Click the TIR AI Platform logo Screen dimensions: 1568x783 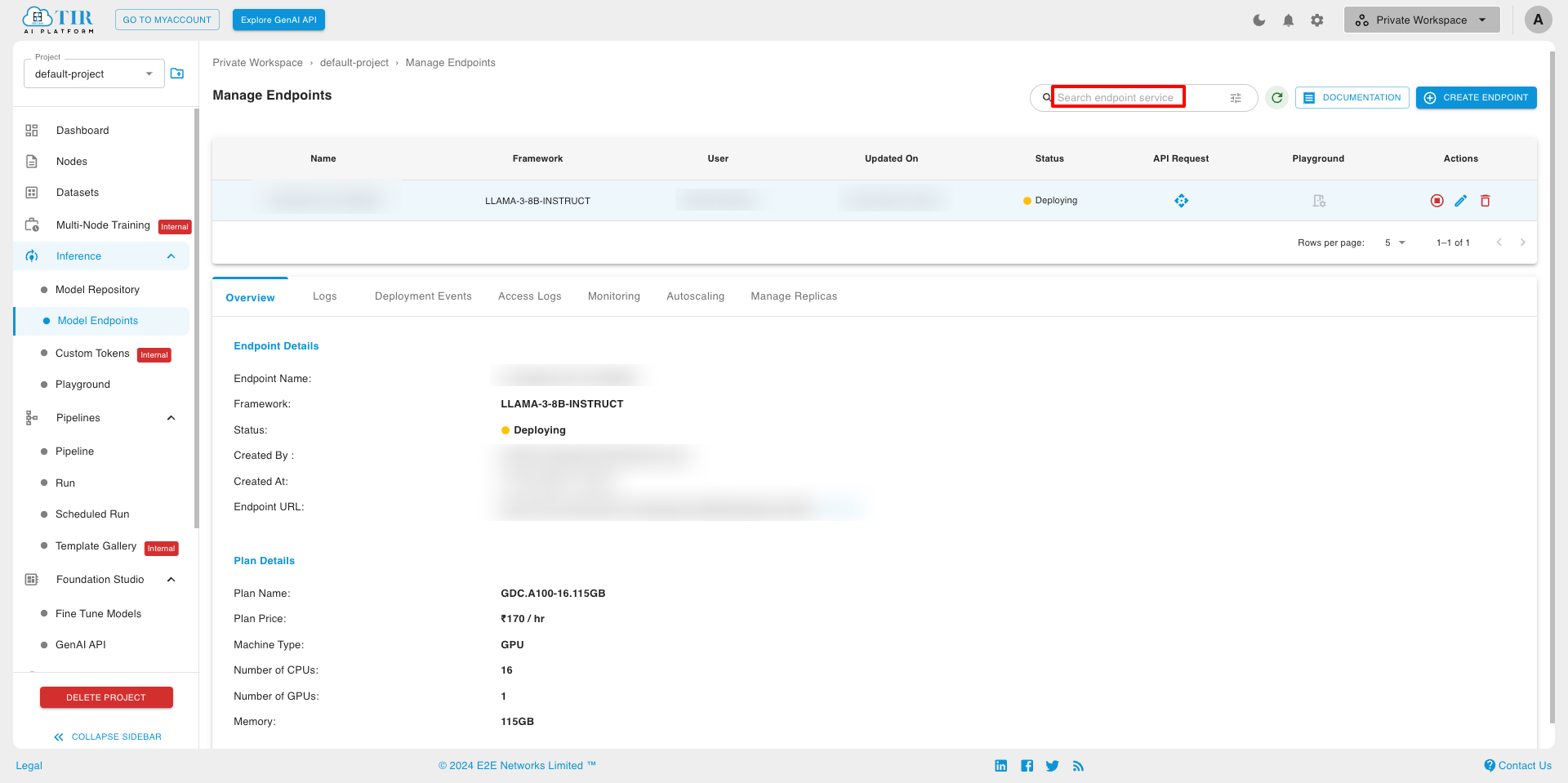58,20
